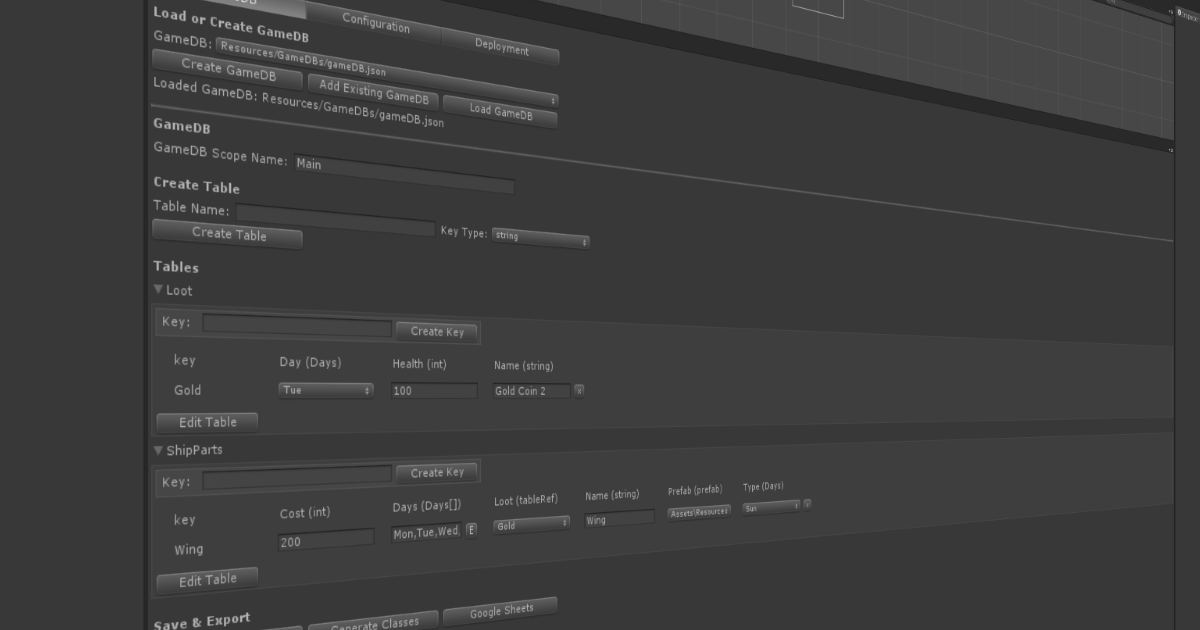Viewport: 1200px width, 630px height.
Task: Clear the Gold Coin 2 name with the x icon
Action: pos(578,391)
